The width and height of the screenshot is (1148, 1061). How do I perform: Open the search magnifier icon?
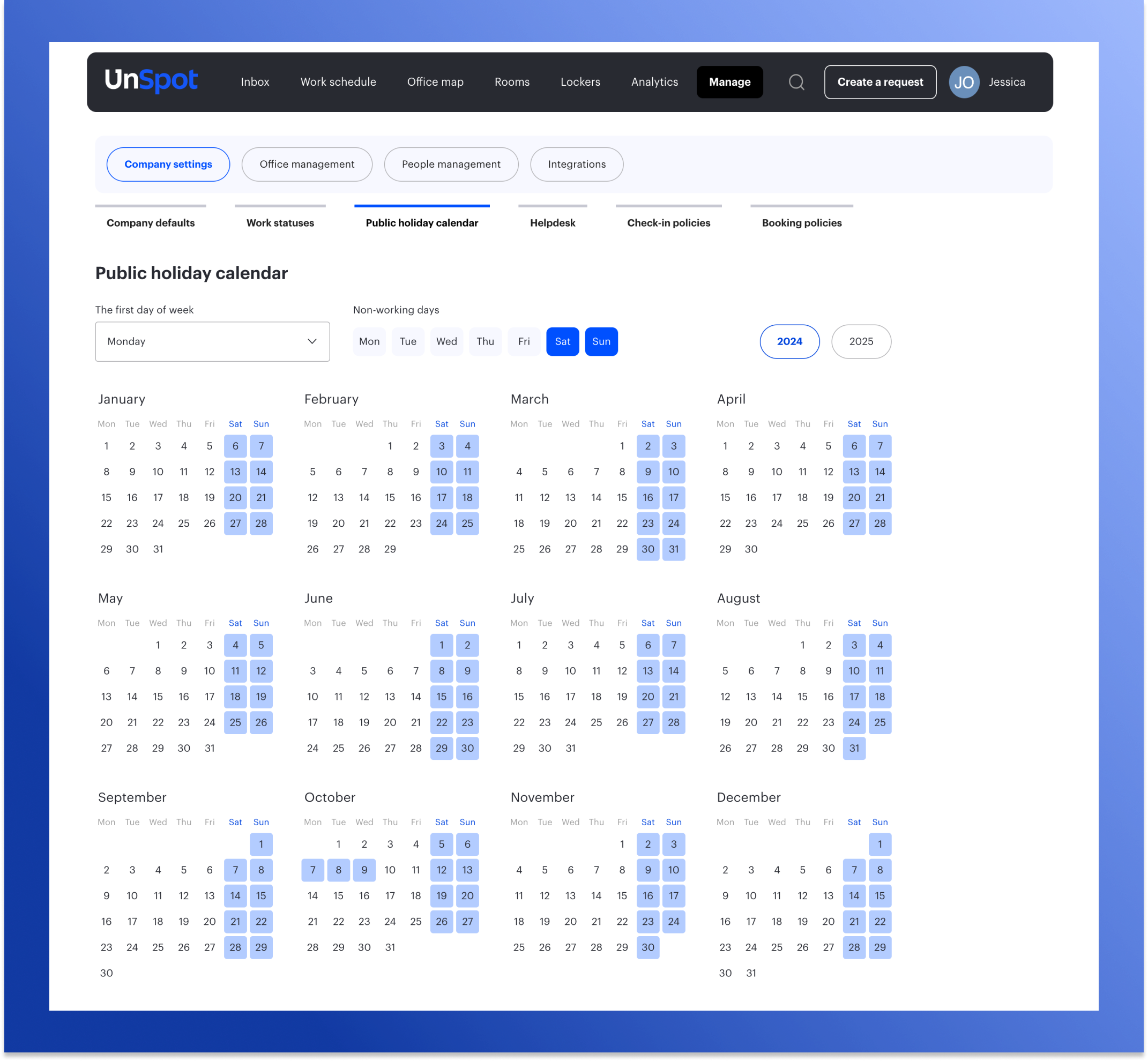click(796, 82)
